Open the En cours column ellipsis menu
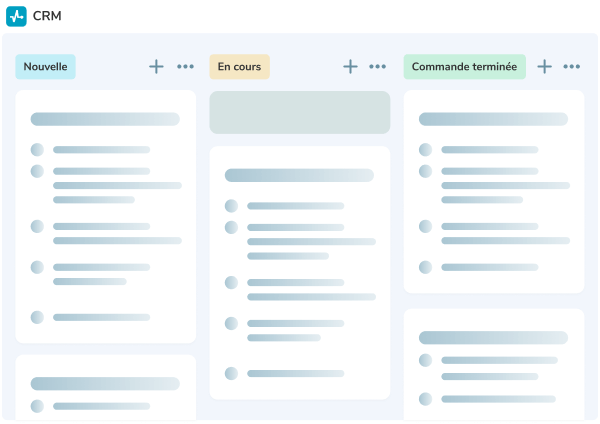The width and height of the screenshot is (600, 424). [x=378, y=67]
